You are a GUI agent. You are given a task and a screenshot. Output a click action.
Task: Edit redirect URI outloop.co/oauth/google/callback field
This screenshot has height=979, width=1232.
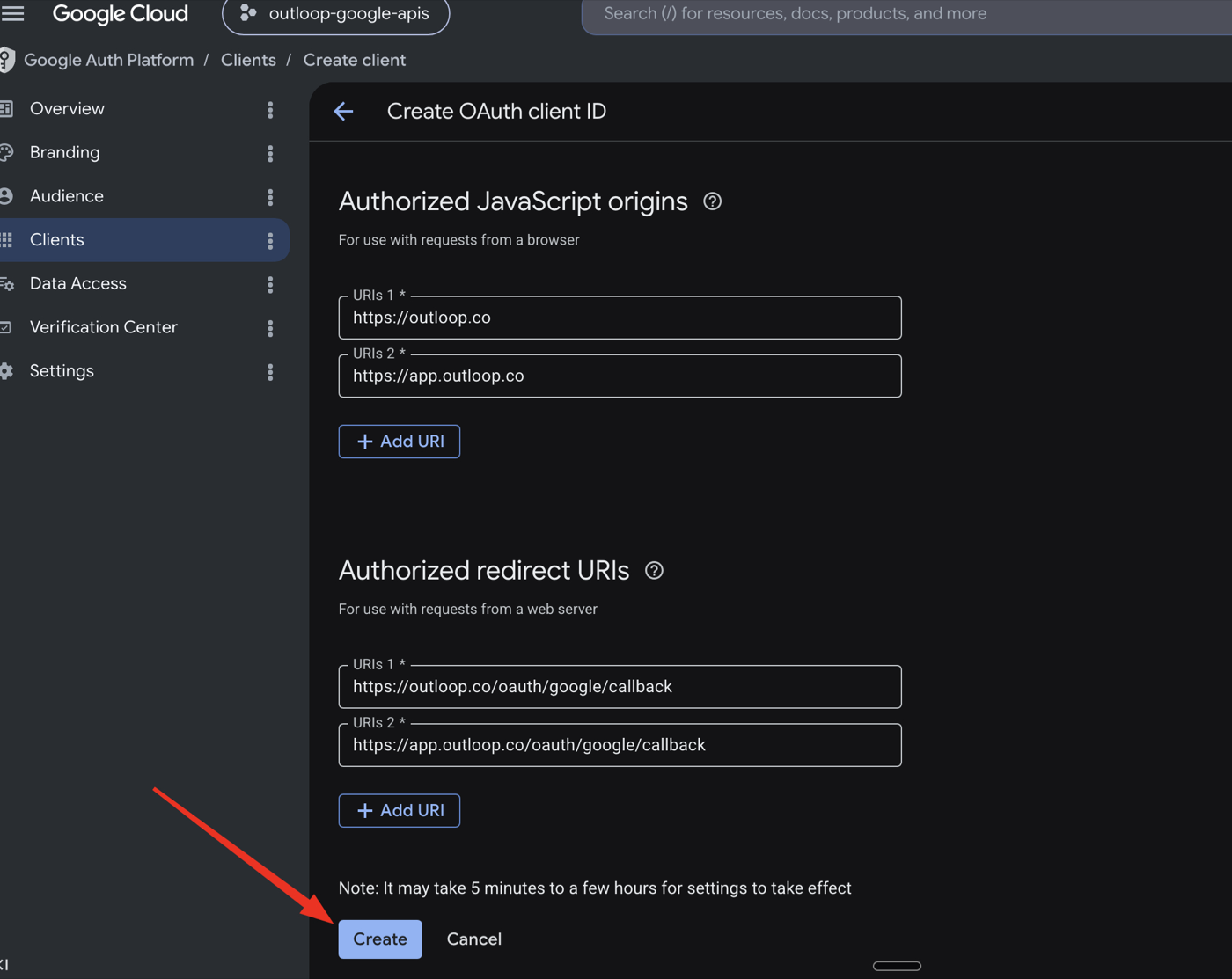click(620, 687)
